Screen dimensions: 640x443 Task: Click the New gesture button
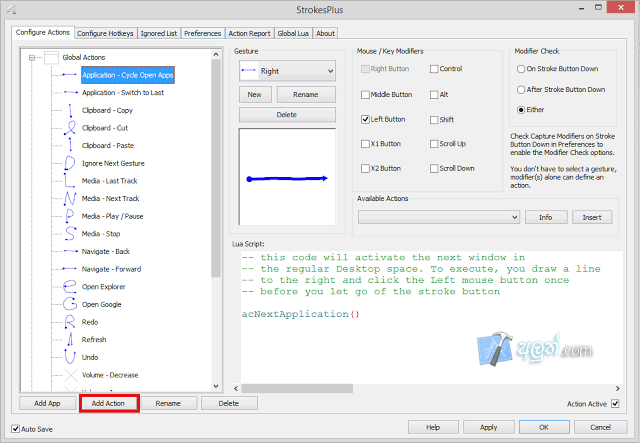(x=254, y=94)
